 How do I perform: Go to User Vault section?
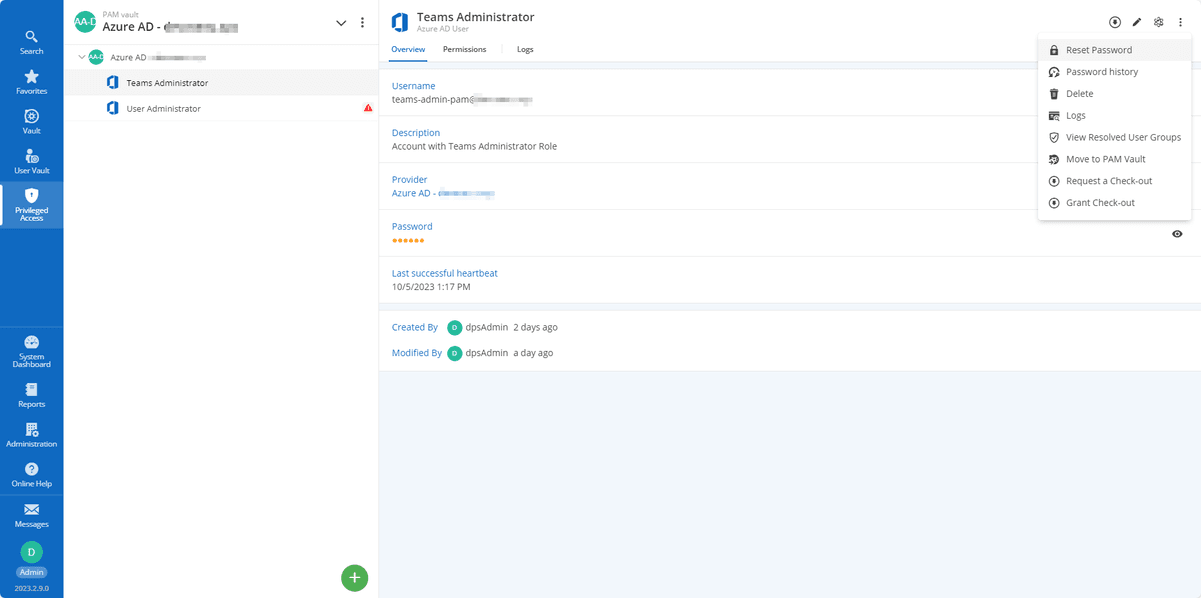point(31,161)
